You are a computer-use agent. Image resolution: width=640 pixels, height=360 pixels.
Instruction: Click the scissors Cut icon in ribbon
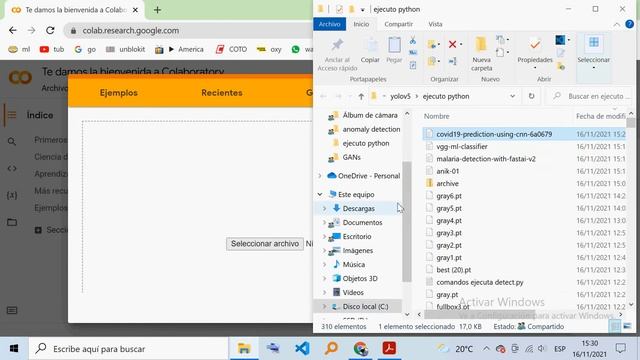point(413,40)
